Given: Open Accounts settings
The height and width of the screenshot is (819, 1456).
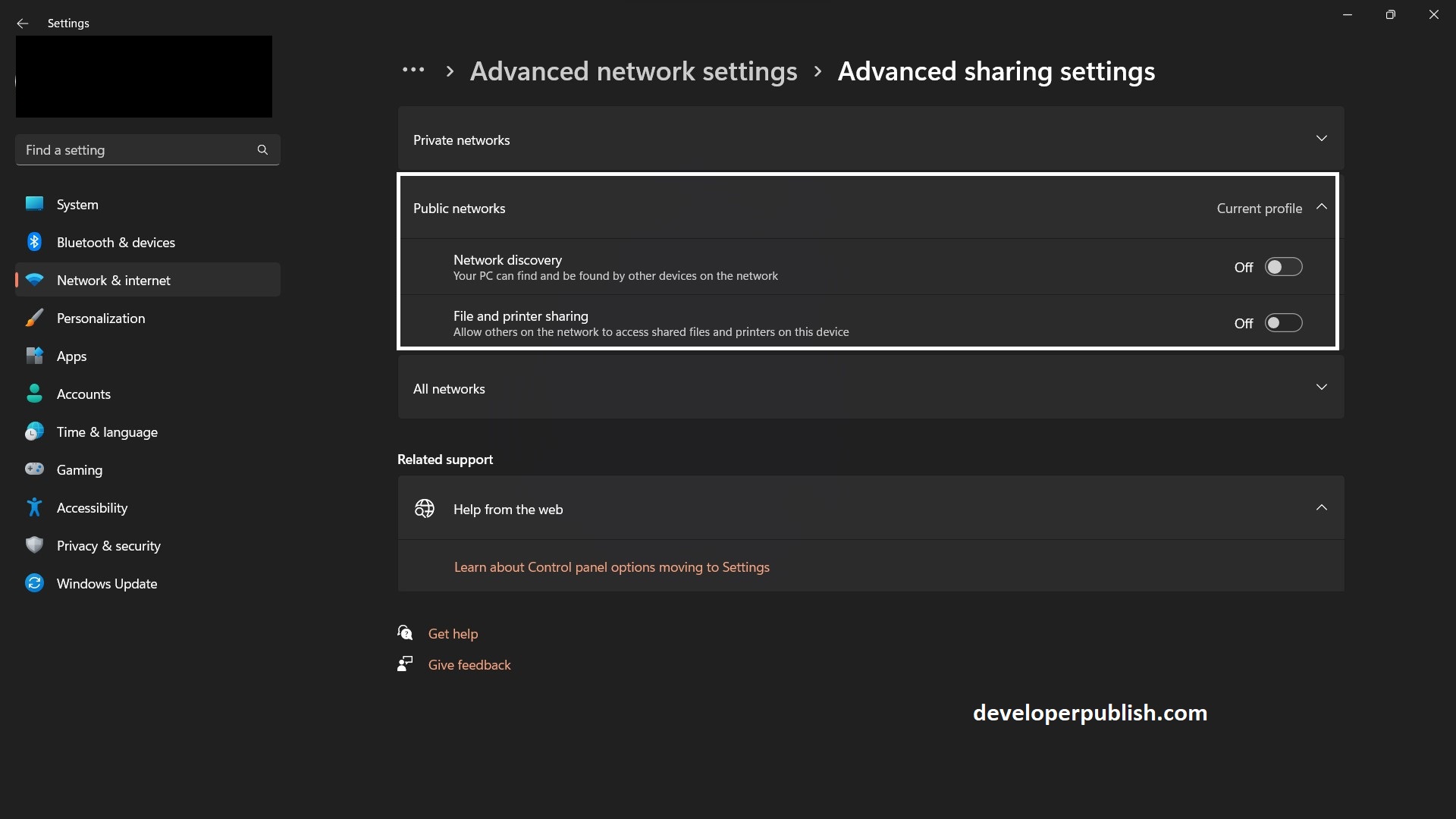Looking at the screenshot, I should tap(34, 394).
